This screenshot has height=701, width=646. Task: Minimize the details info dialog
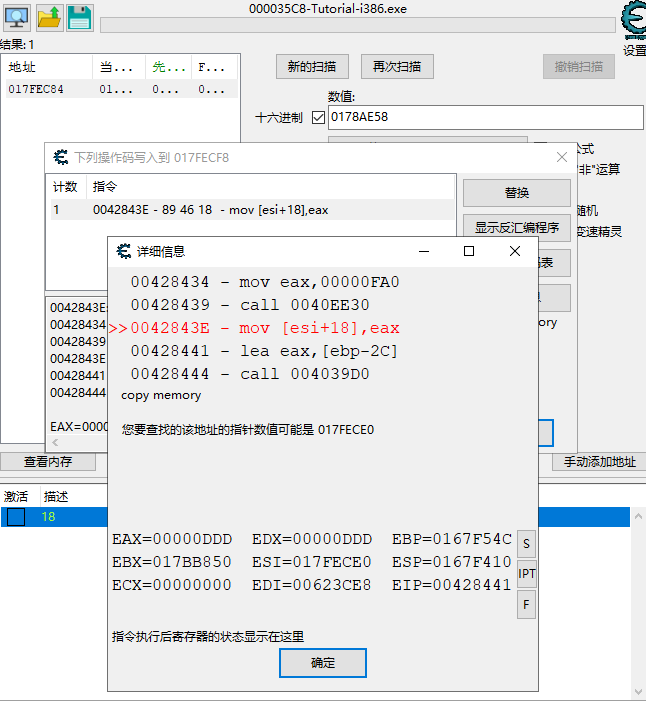tap(424, 251)
